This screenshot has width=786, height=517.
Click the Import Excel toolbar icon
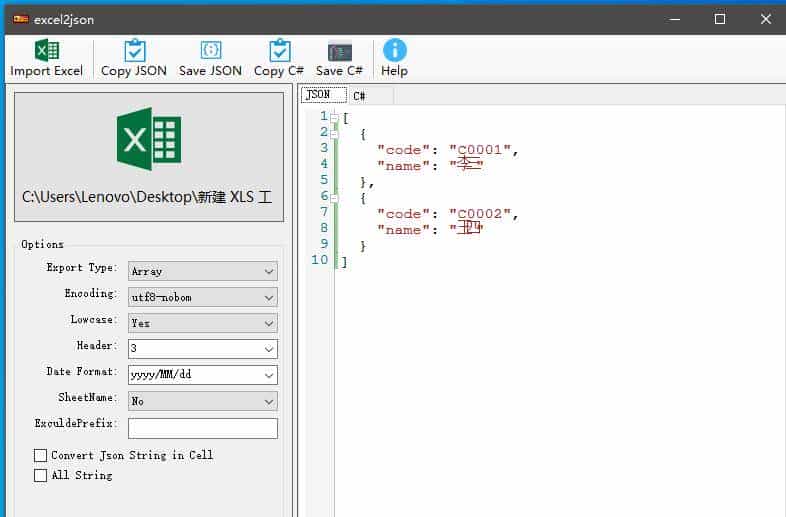tap(47, 50)
